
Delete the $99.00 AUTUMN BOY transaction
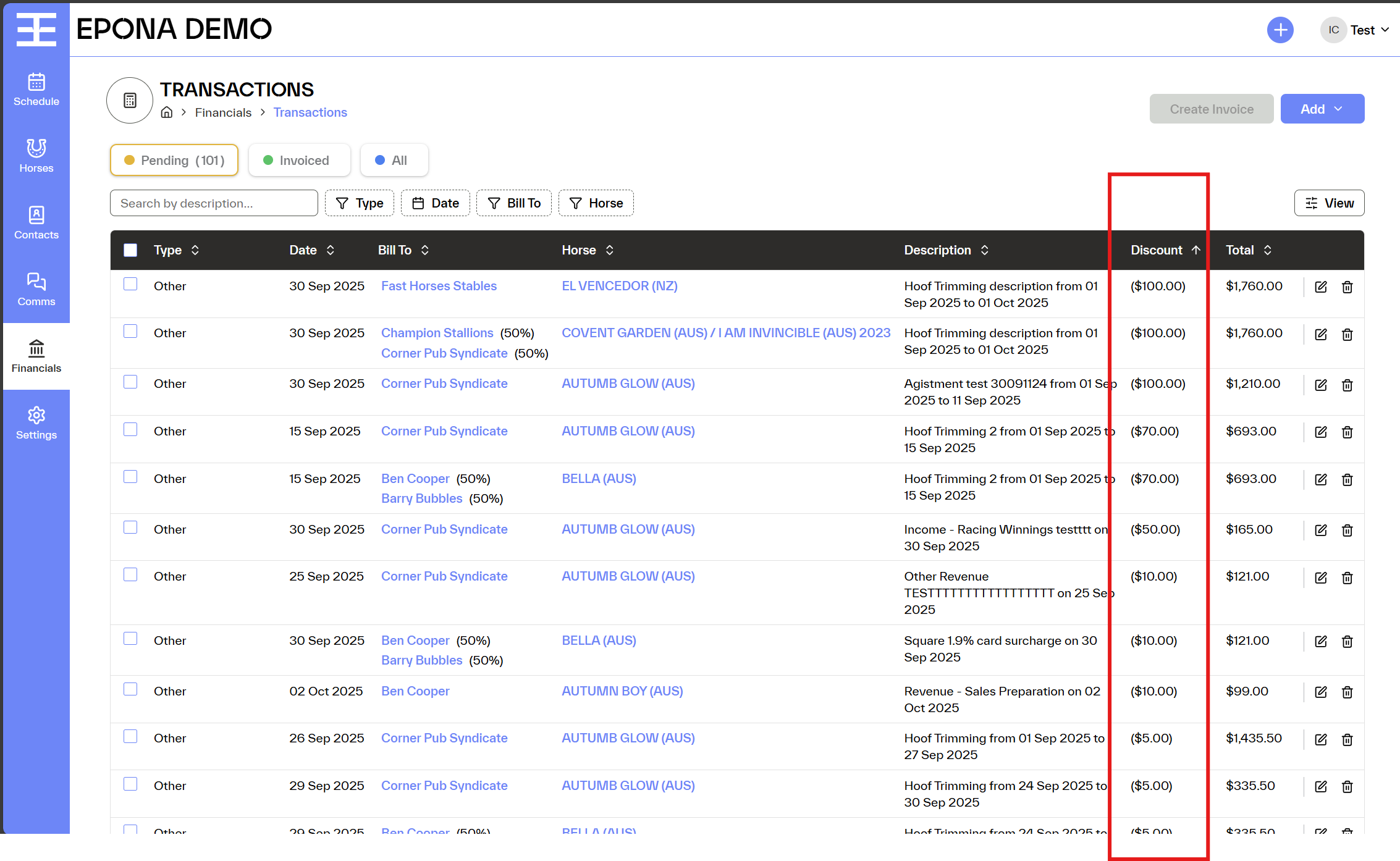[1347, 692]
